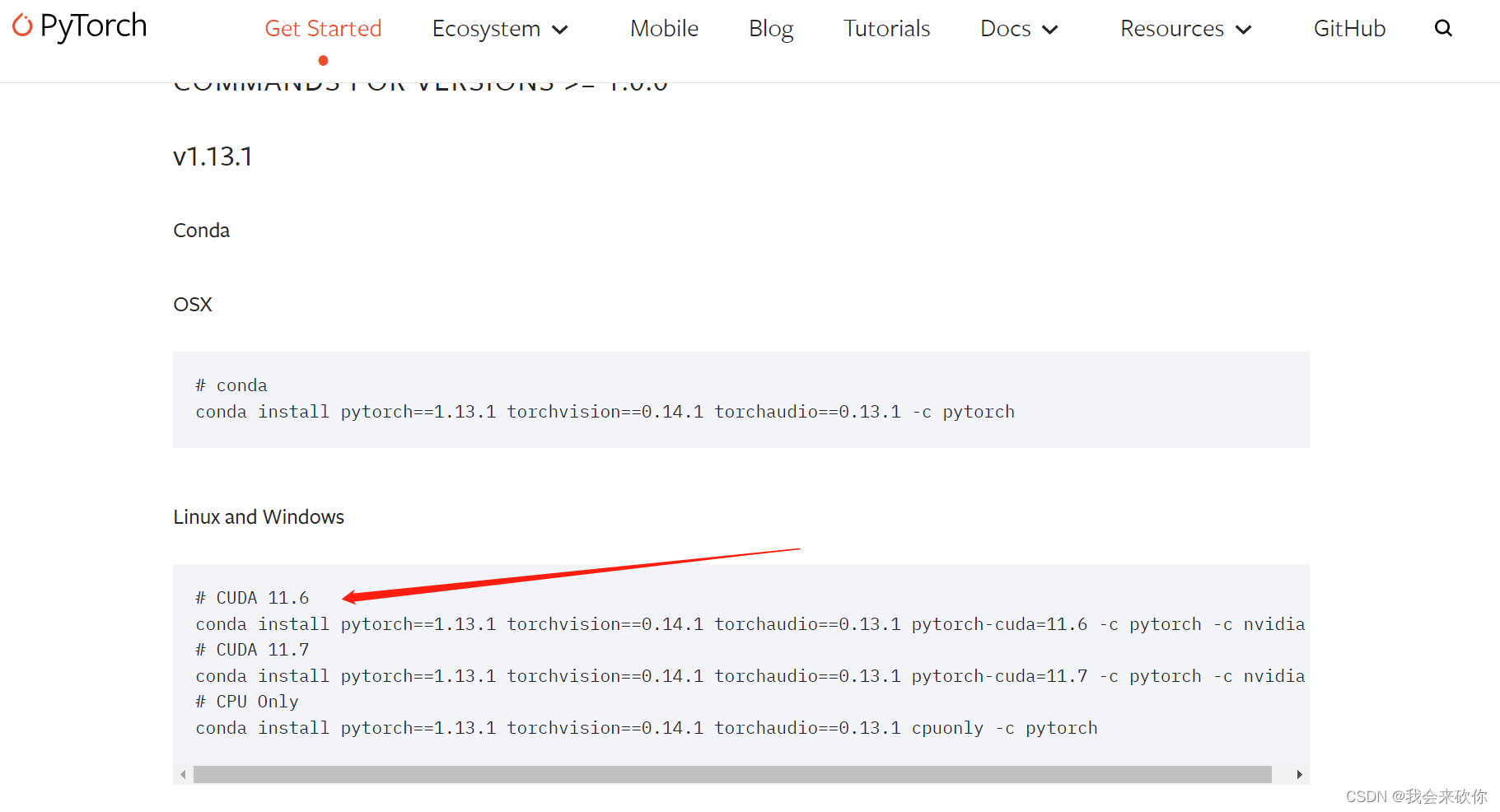Open the Get Started page
Screen dimensions: 1500x812
click(323, 28)
